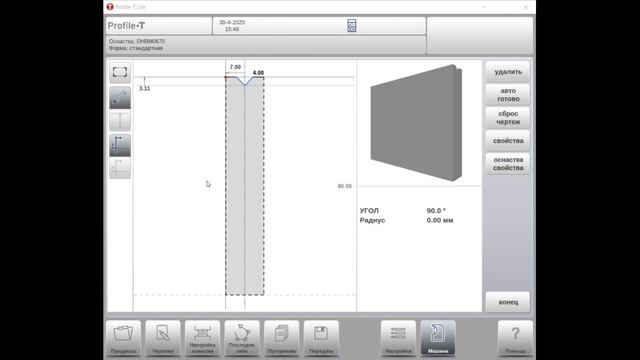This screenshot has height=360, width=640.
Task: Click the date and time field
Action: coord(232,26)
